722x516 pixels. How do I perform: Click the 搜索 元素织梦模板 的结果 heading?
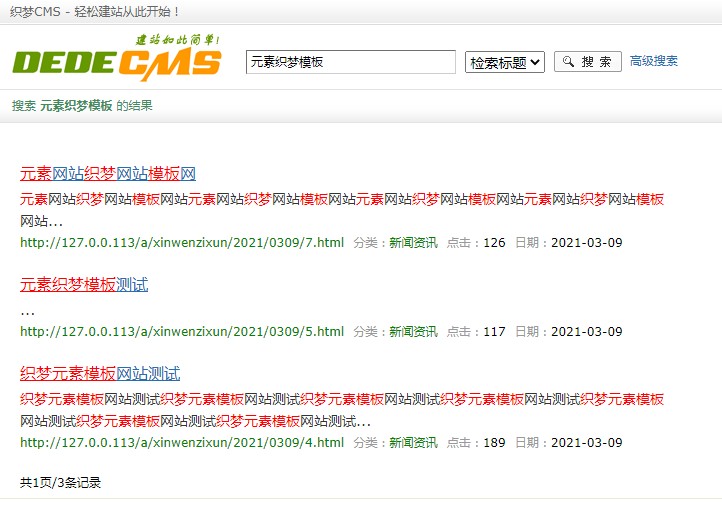[82, 105]
